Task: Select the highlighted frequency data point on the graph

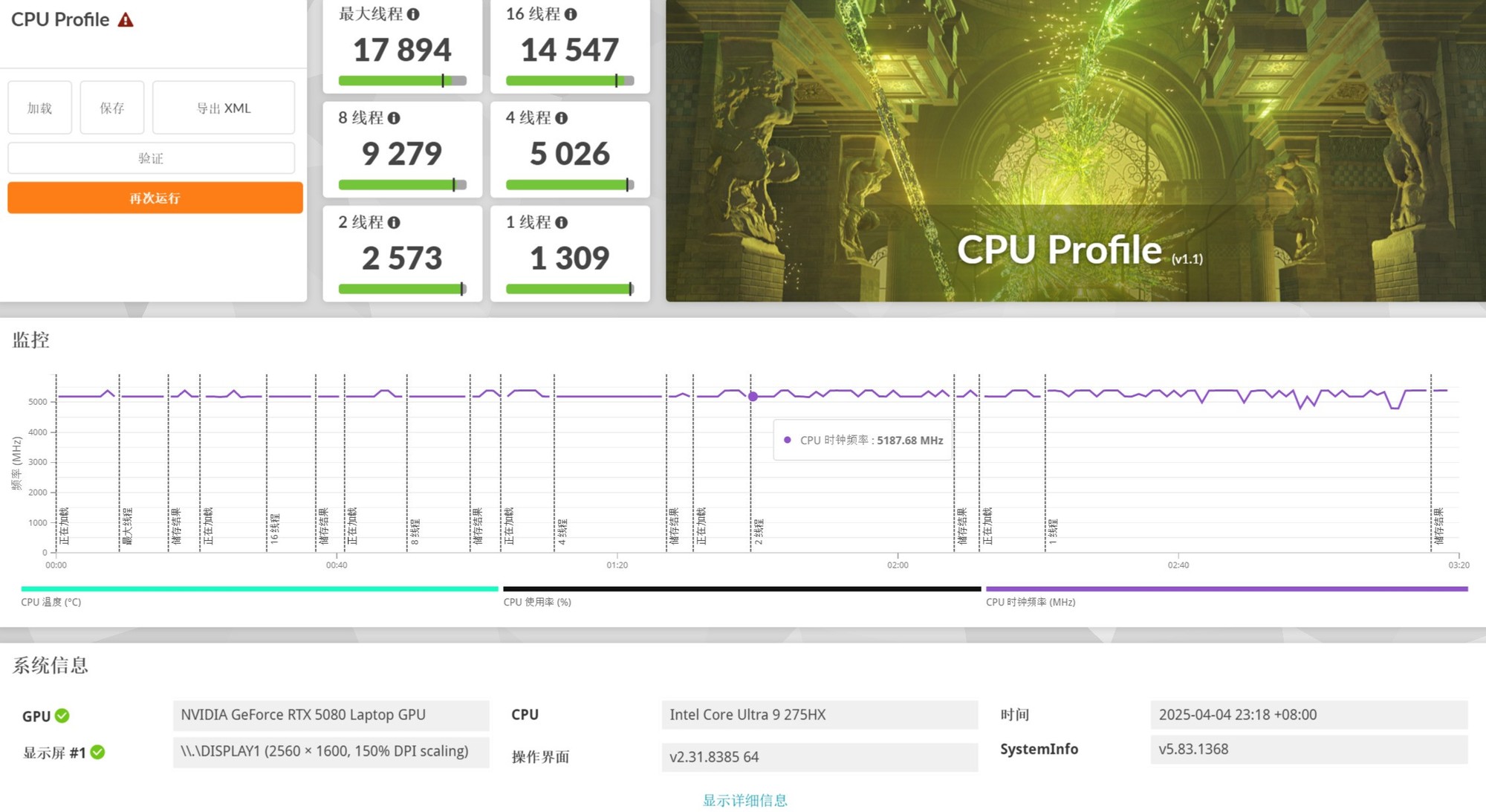Action: 753,397
